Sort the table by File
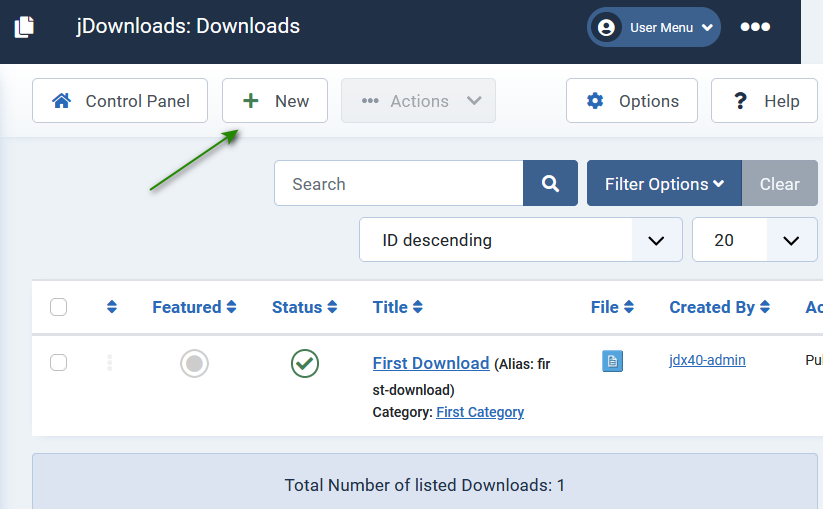 tap(612, 307)
